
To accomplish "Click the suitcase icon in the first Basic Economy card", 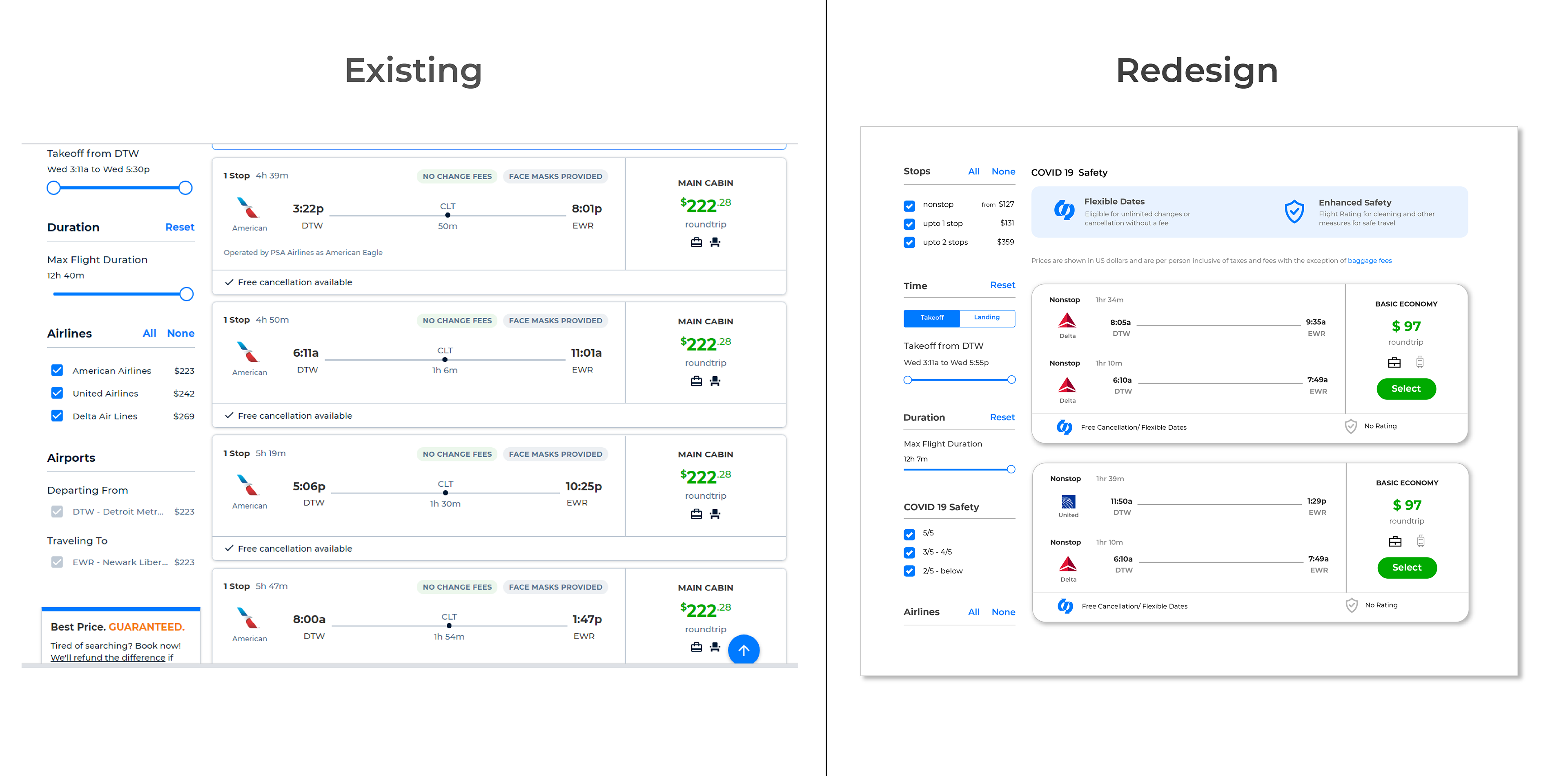I will point(1394,363).
